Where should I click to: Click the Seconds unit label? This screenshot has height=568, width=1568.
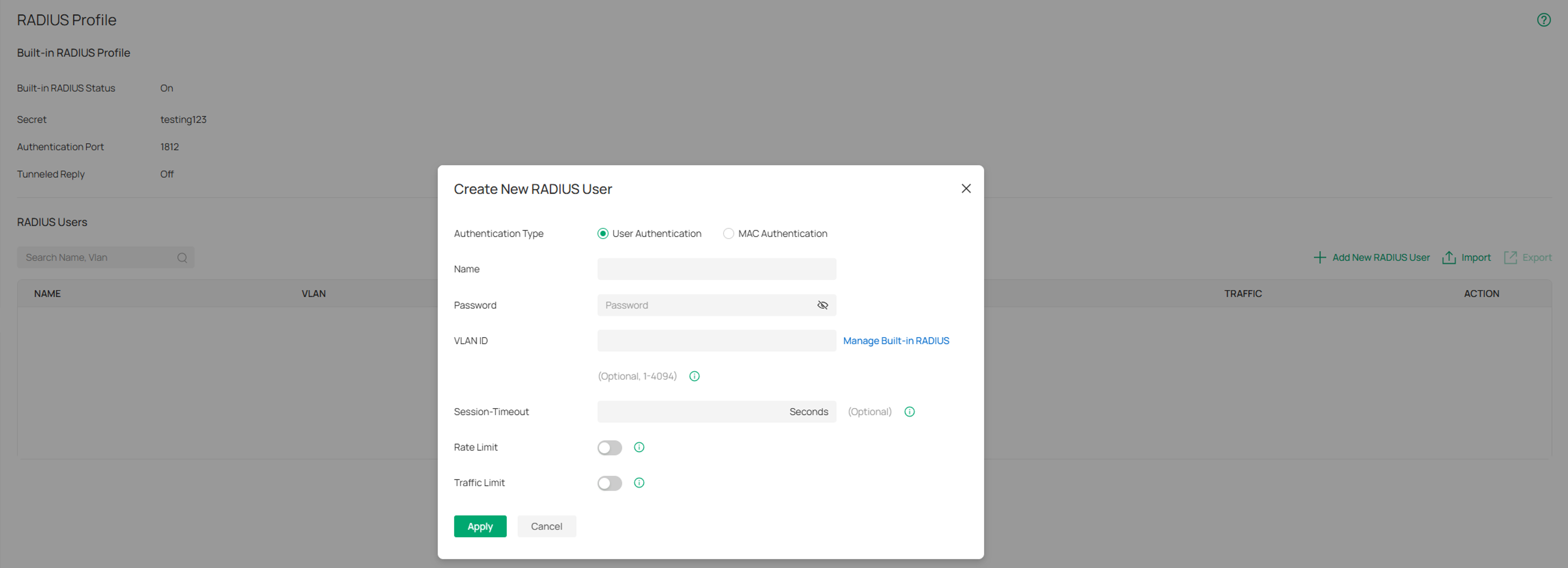coord(808,412)
